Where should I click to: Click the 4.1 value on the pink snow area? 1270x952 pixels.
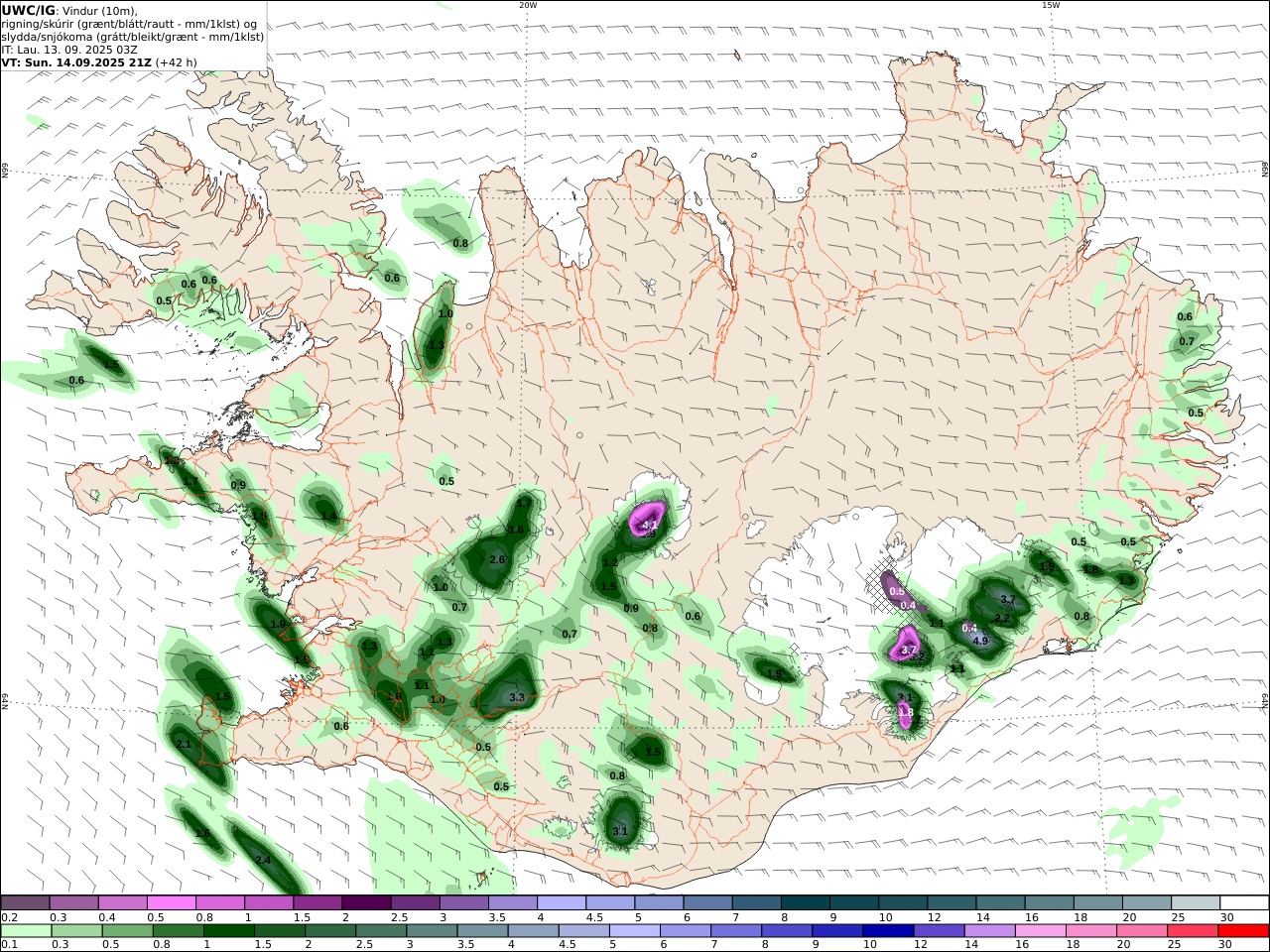[651, 525]
